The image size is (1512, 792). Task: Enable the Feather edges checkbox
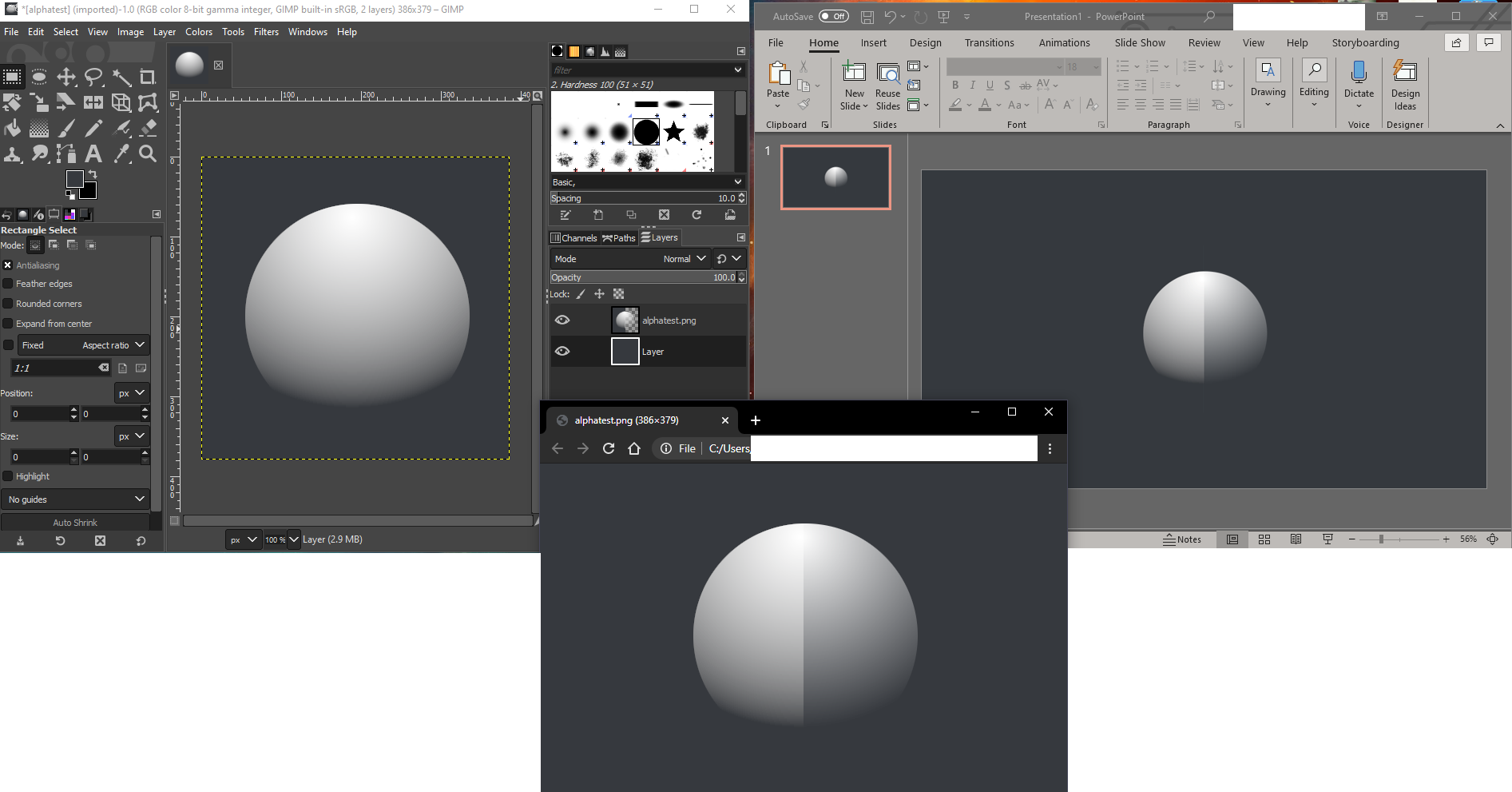(x=8, y=284)
